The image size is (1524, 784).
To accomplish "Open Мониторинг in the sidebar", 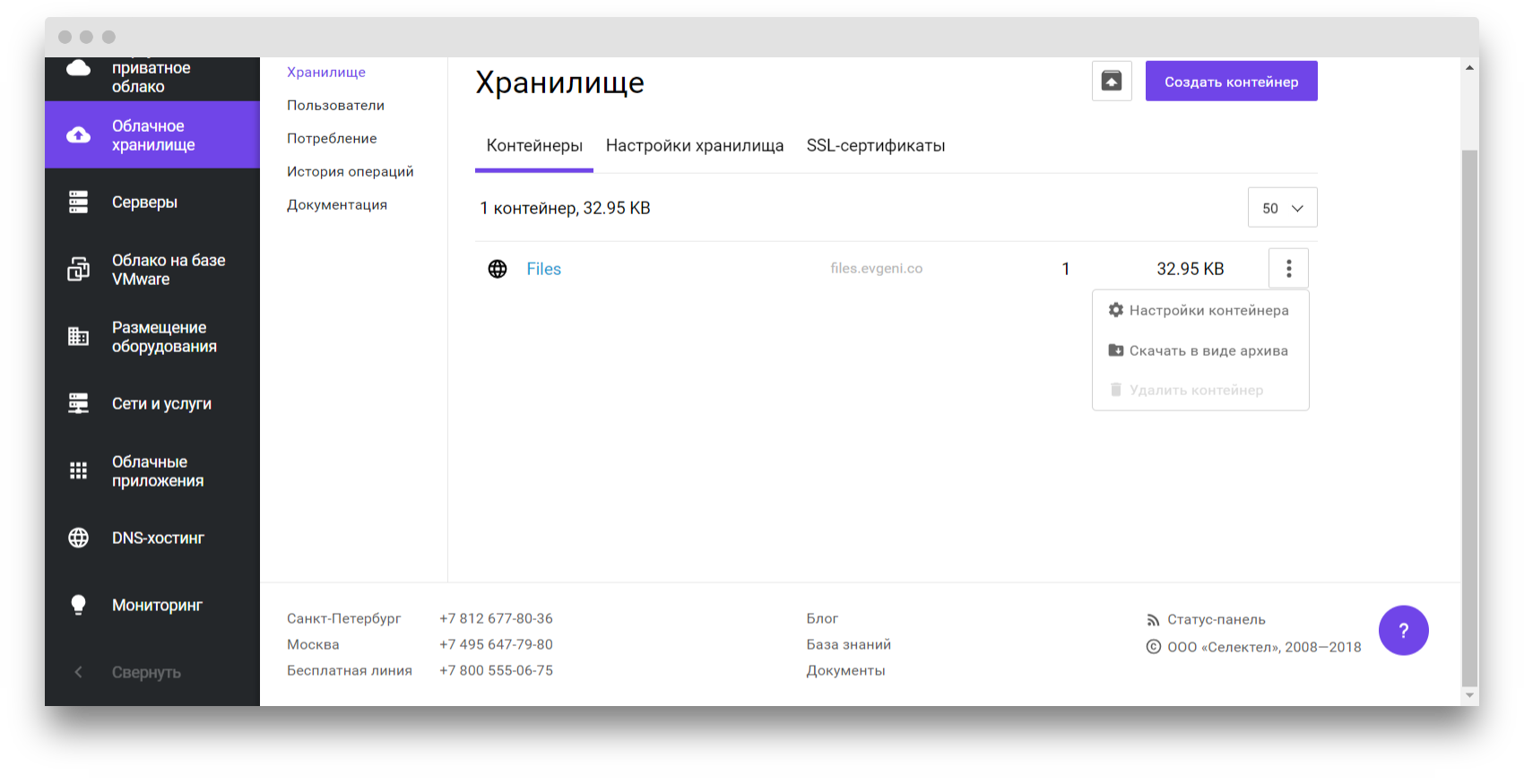I will click(152, 605).
